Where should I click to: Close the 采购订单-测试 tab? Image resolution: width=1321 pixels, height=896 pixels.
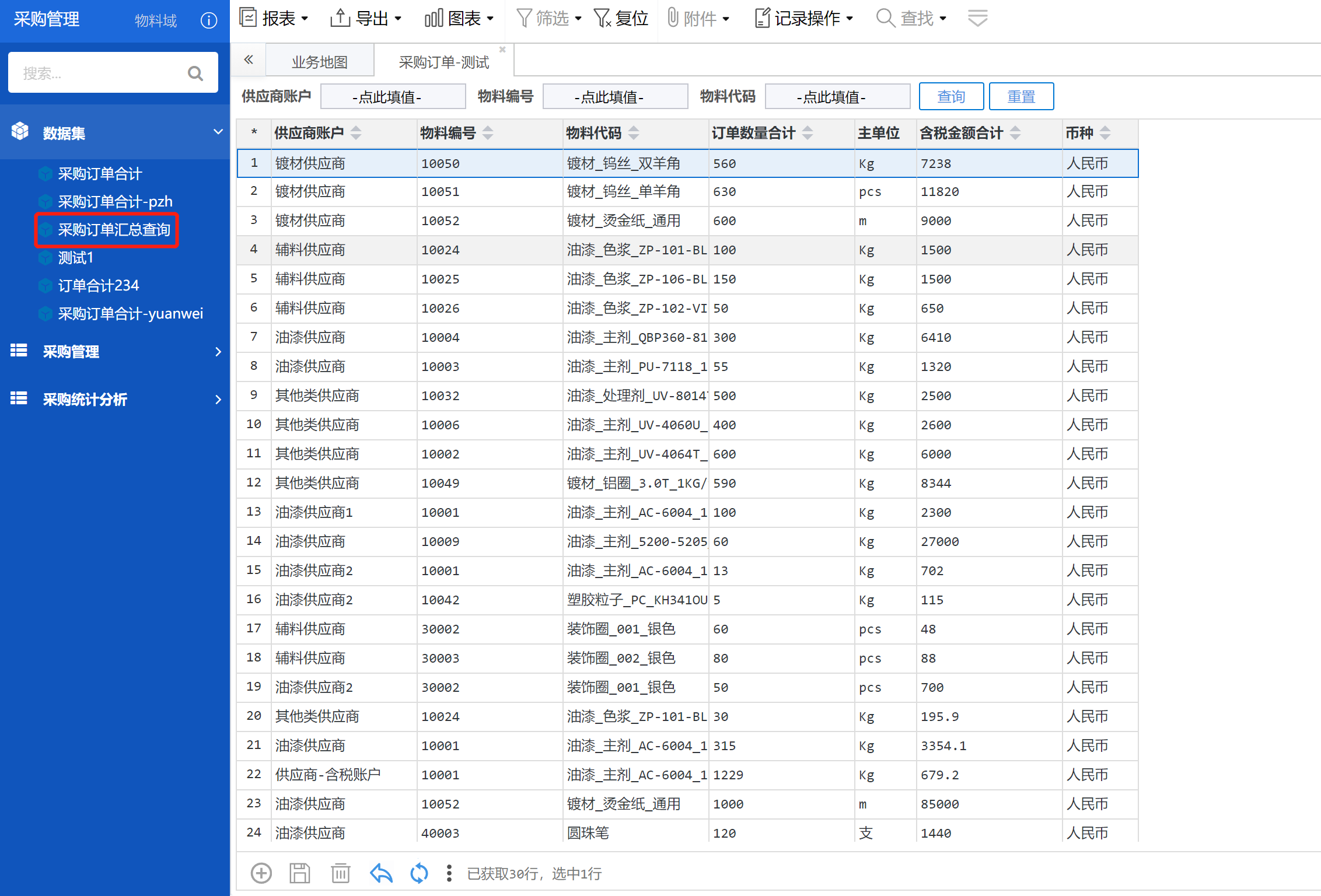tap(502, 50)
